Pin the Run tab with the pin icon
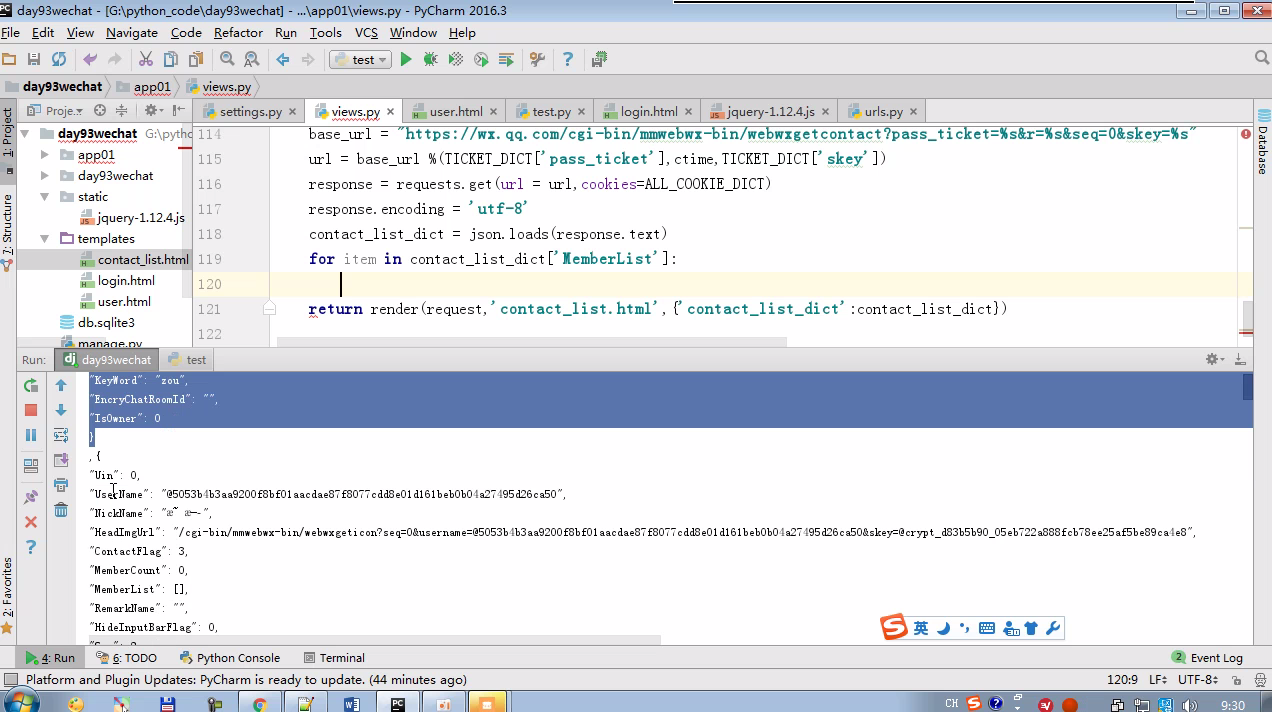 click(31, 497)
